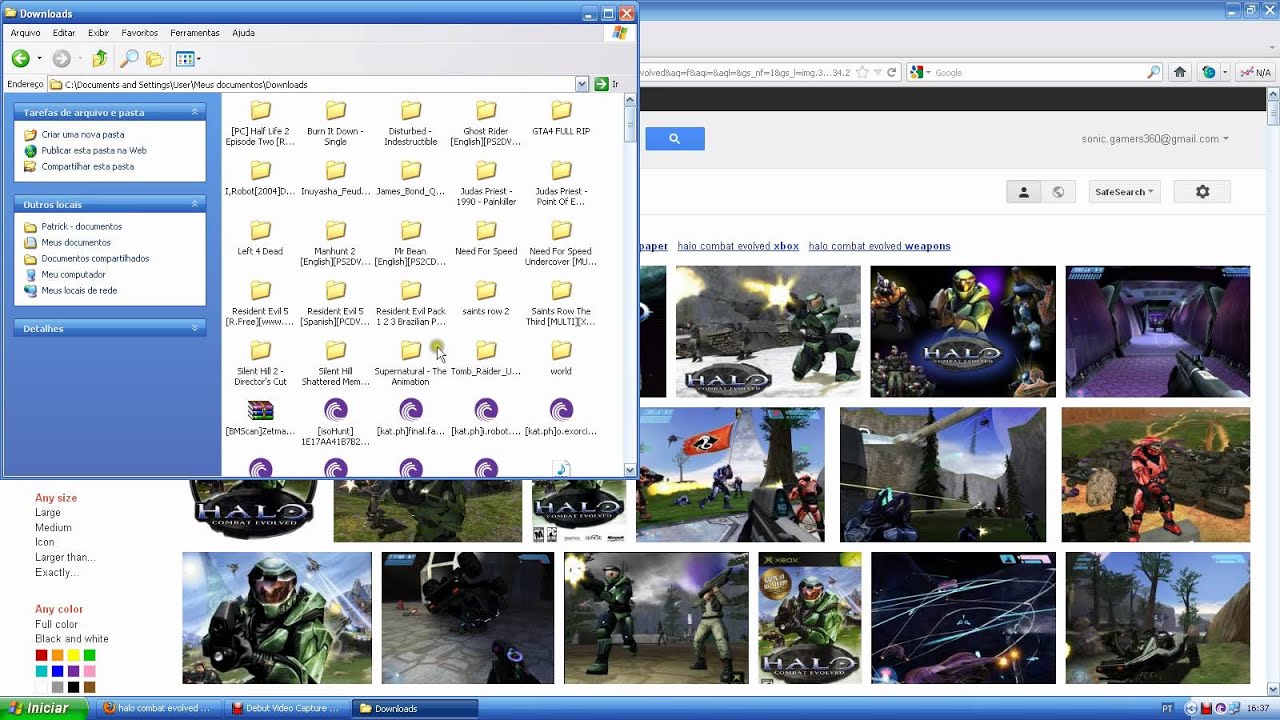Click the blue Google search button
Viewport: 1280px width, 720px height.
point(675,139)
